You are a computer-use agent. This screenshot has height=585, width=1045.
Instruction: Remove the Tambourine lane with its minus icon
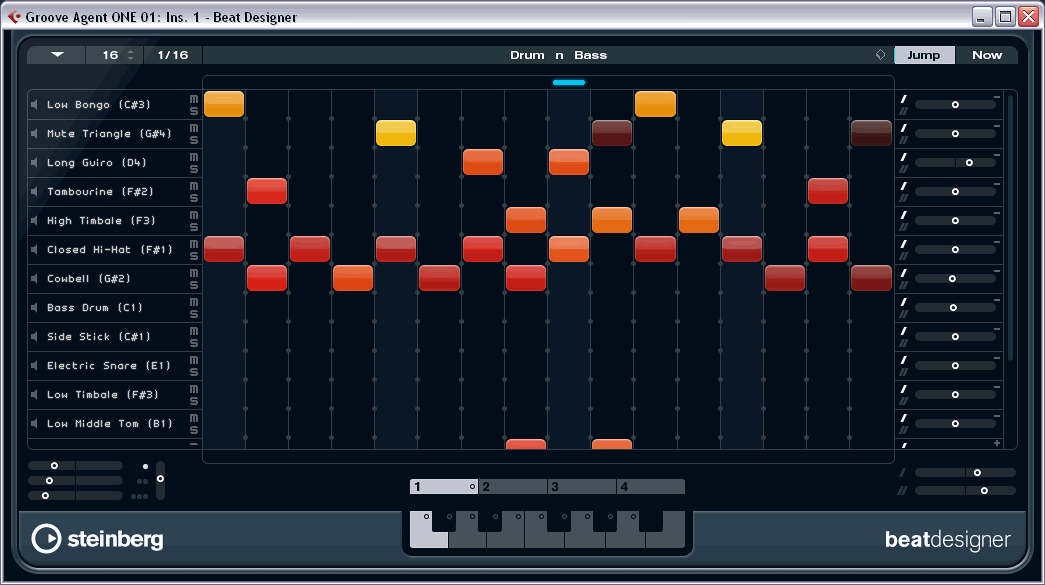pos(997,184)
